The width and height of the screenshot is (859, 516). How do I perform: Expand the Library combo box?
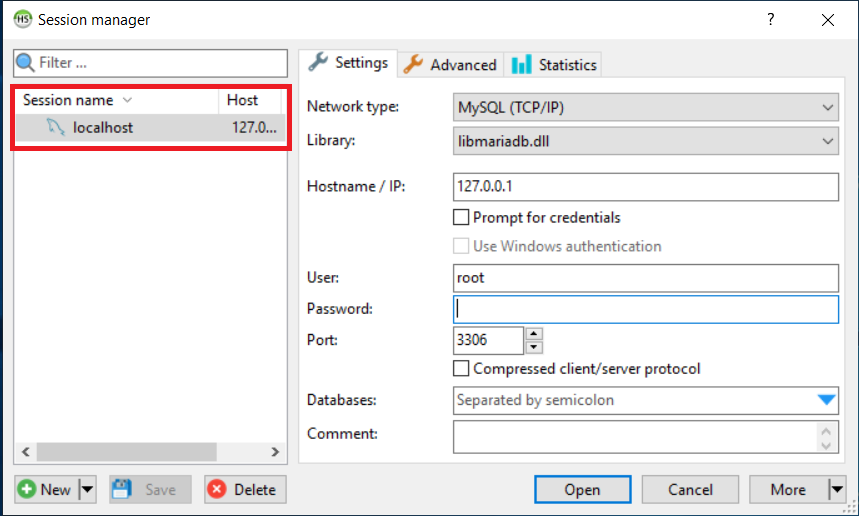(x=645, y=141)
